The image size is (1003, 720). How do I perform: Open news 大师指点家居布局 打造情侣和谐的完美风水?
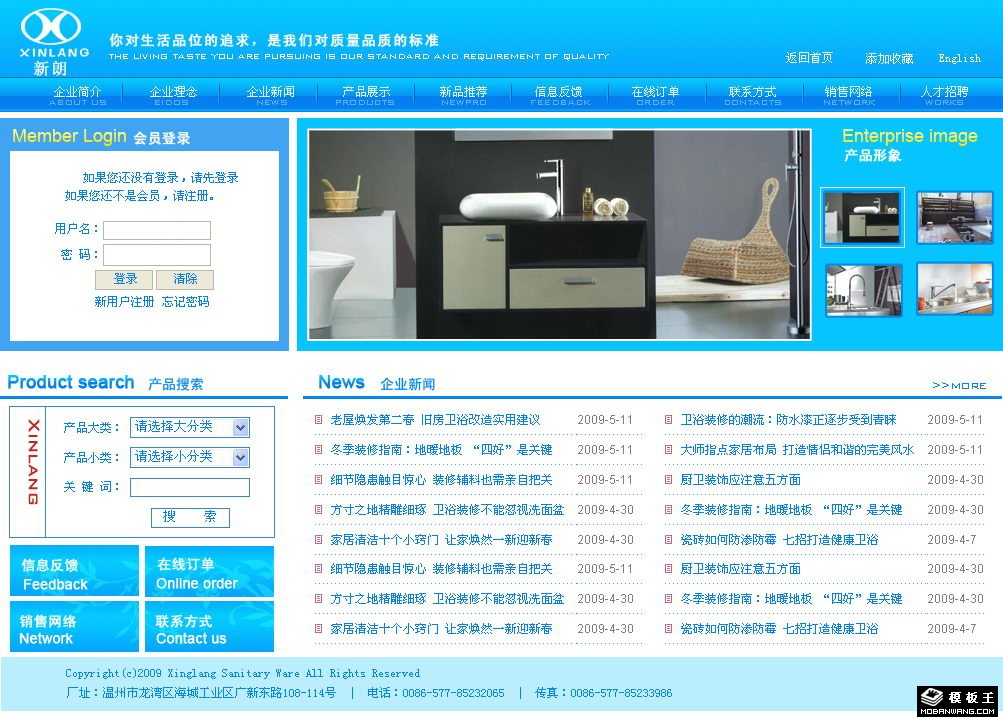pos(797,450)
